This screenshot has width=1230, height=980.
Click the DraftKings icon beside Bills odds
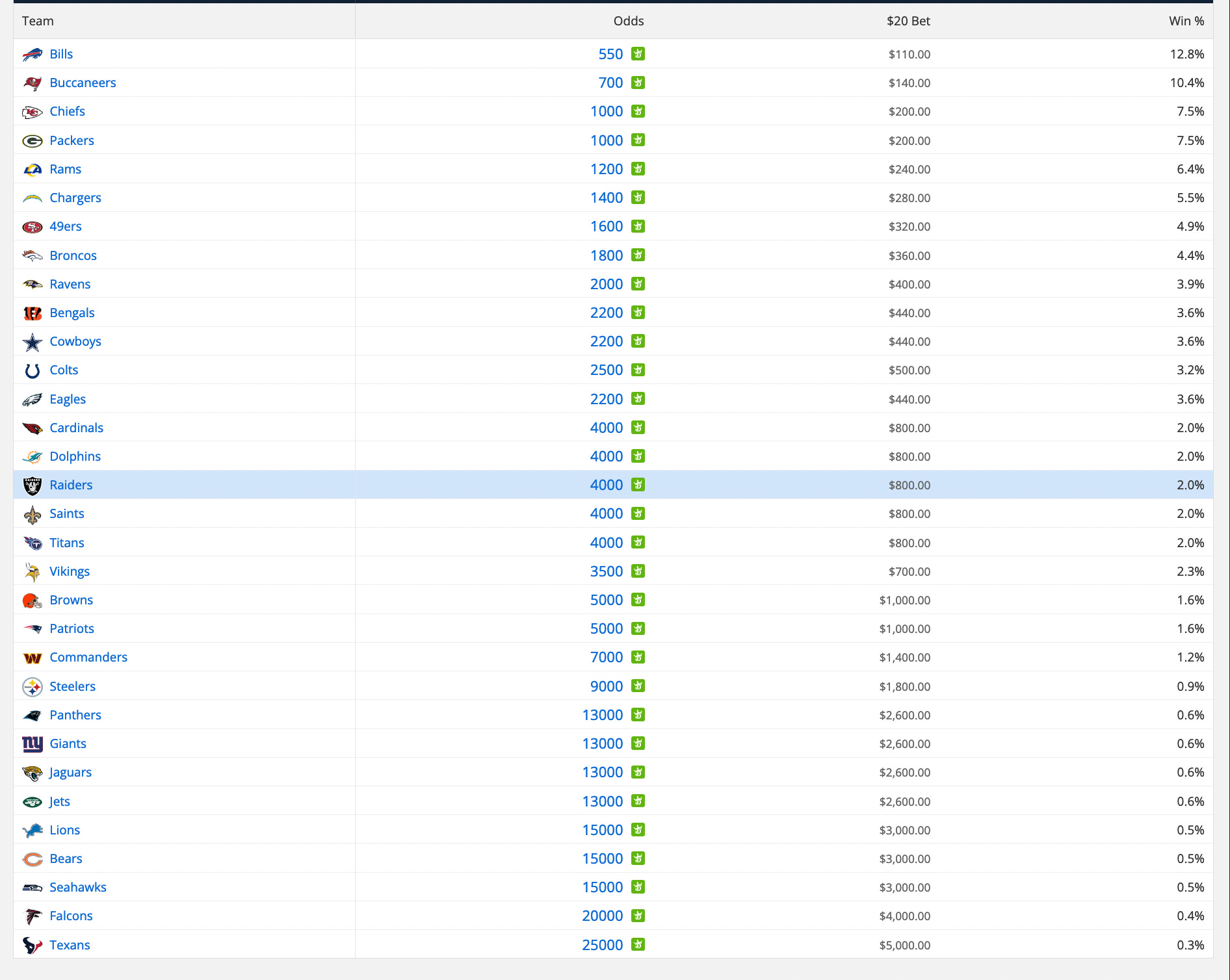coord(638,54)
